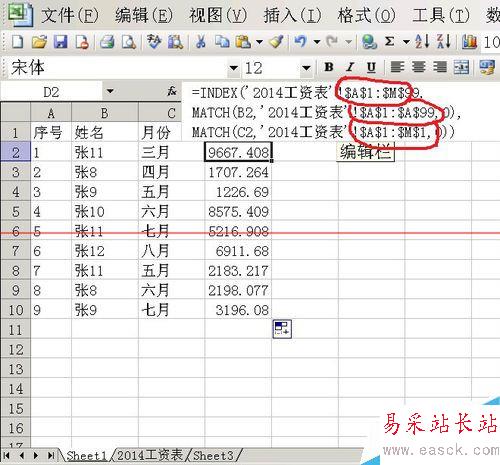Select the Format Painter brush
The image size is (500, 465).
276,42
